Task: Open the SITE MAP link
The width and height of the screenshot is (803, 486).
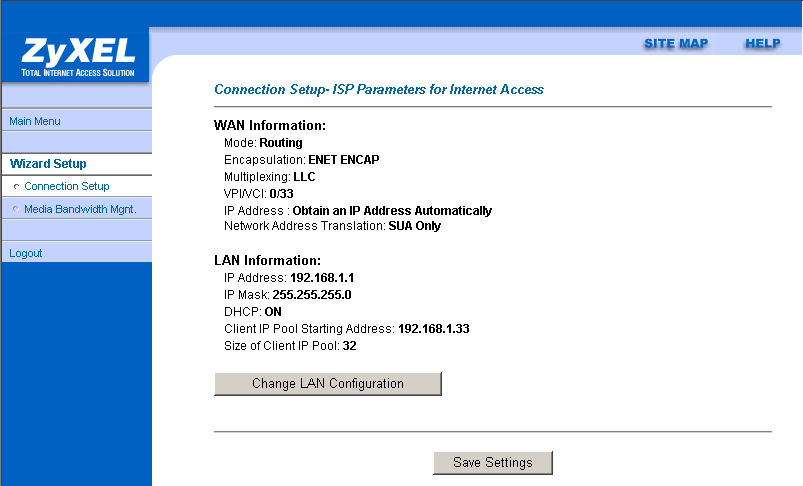Action: point(675,44)
